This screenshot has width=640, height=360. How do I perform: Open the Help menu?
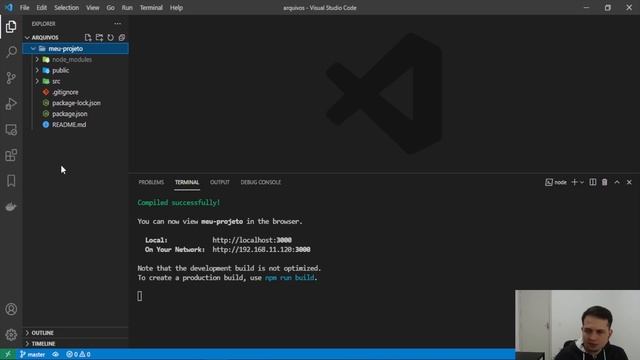pyautogui.click(x=176, y=8)
